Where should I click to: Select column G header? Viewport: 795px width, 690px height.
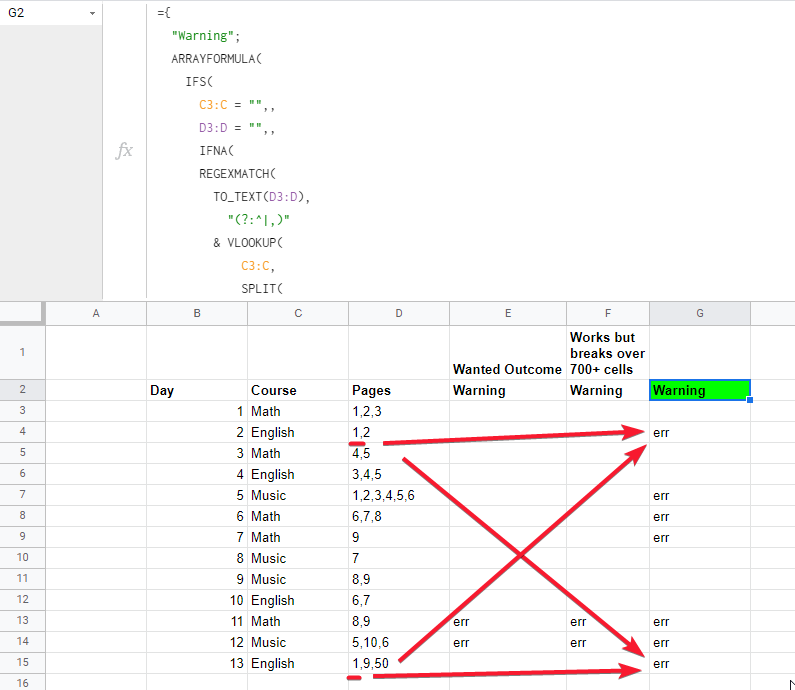pos(700,313)
